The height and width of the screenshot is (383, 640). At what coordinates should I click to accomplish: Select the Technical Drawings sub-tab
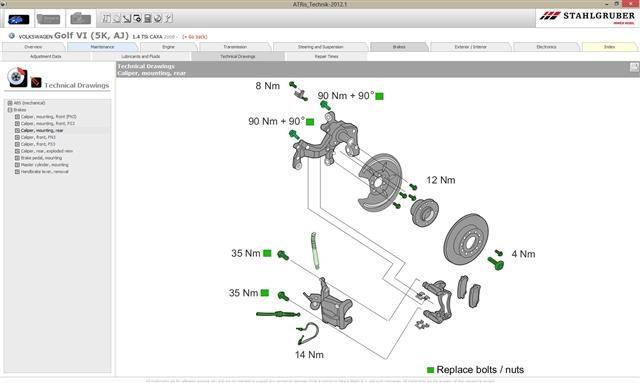click(238, 56)
